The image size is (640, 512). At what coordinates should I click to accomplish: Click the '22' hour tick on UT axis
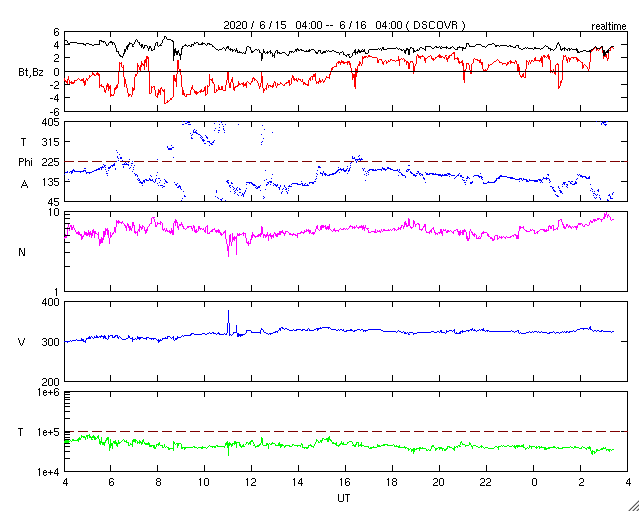487,483
